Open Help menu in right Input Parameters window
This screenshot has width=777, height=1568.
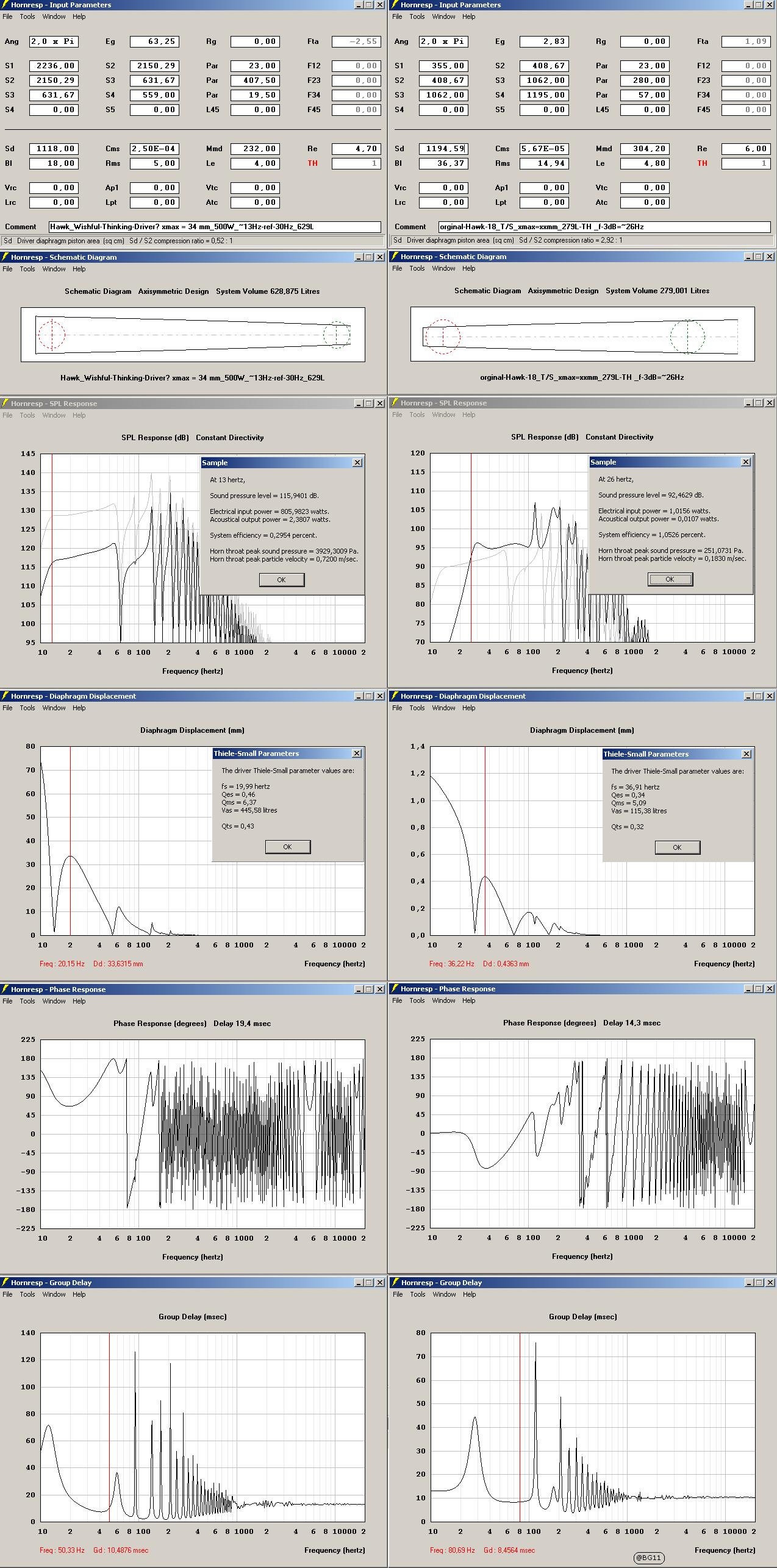(469, 16)
